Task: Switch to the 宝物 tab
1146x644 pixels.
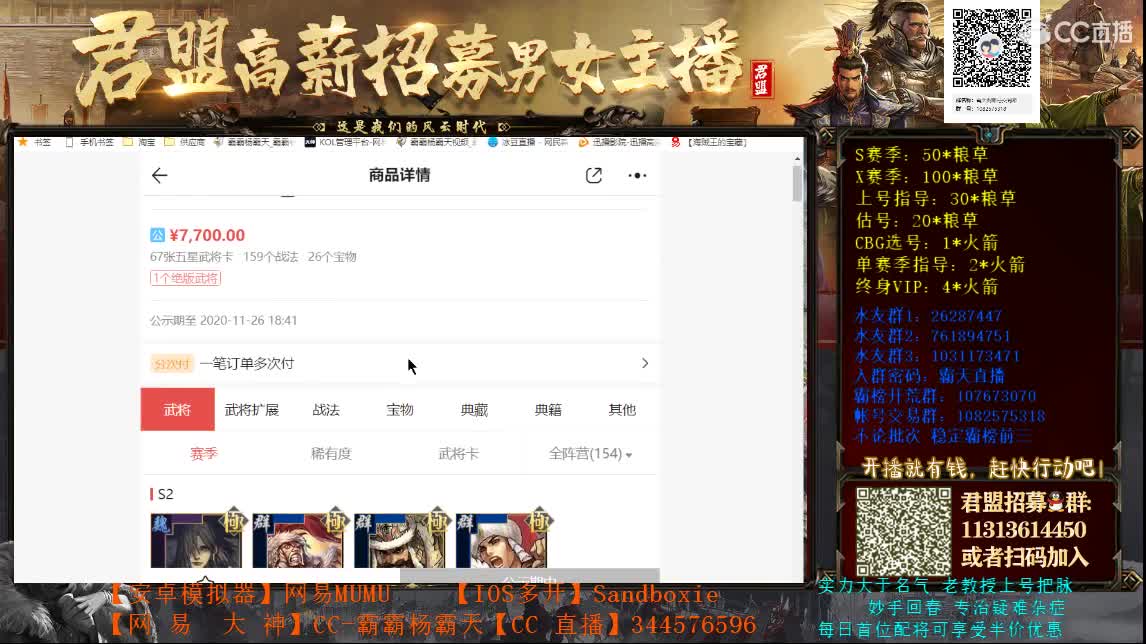Action: click(x=400, y=409)
